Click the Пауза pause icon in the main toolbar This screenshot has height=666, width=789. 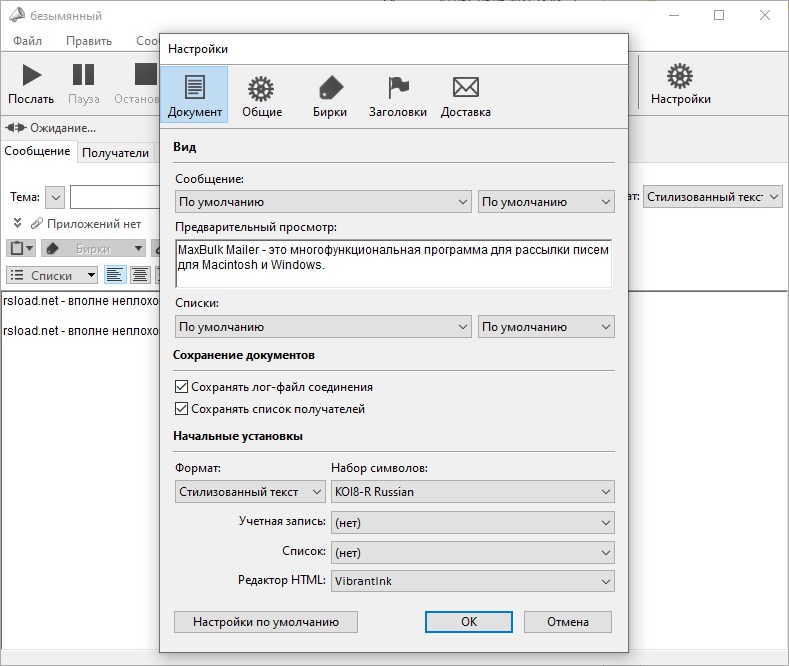pos(84,74)
